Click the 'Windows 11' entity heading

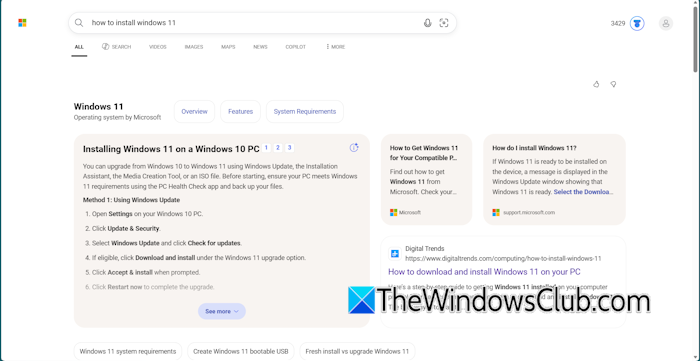(x=98, y=107)
